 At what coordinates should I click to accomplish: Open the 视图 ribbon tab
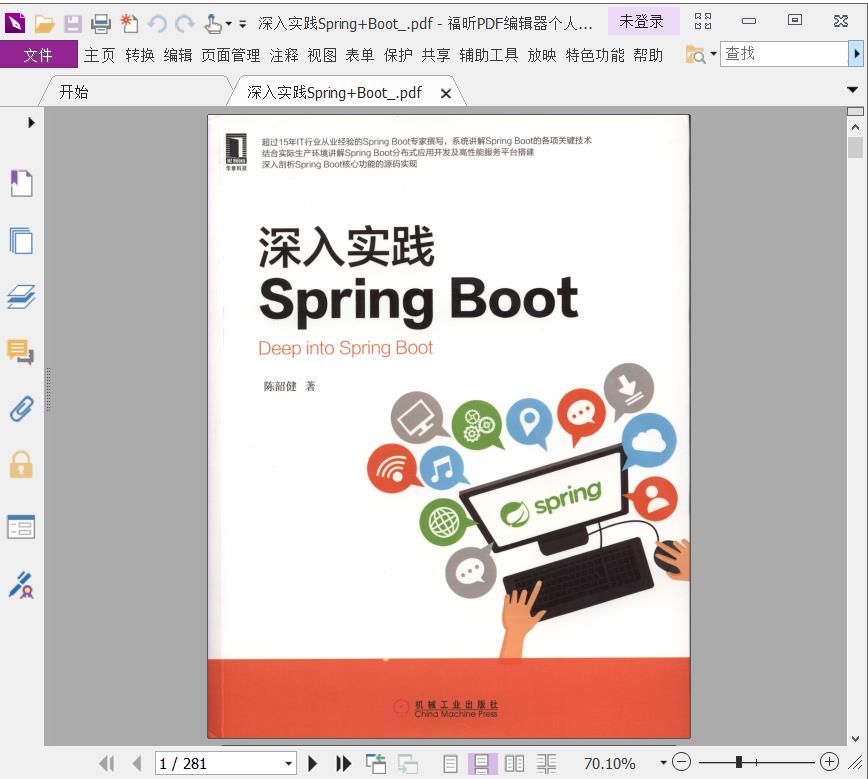tap(322, 55)
